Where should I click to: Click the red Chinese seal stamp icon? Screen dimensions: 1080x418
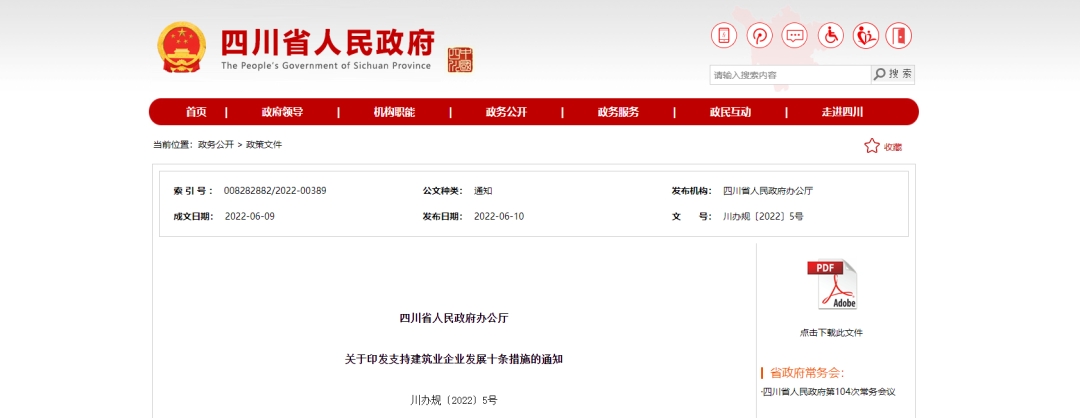461,60
